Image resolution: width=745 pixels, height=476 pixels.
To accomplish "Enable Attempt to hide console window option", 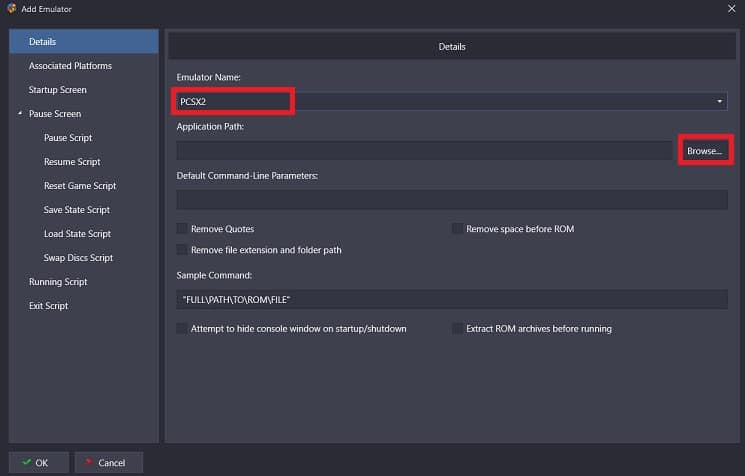I will 182,328.
